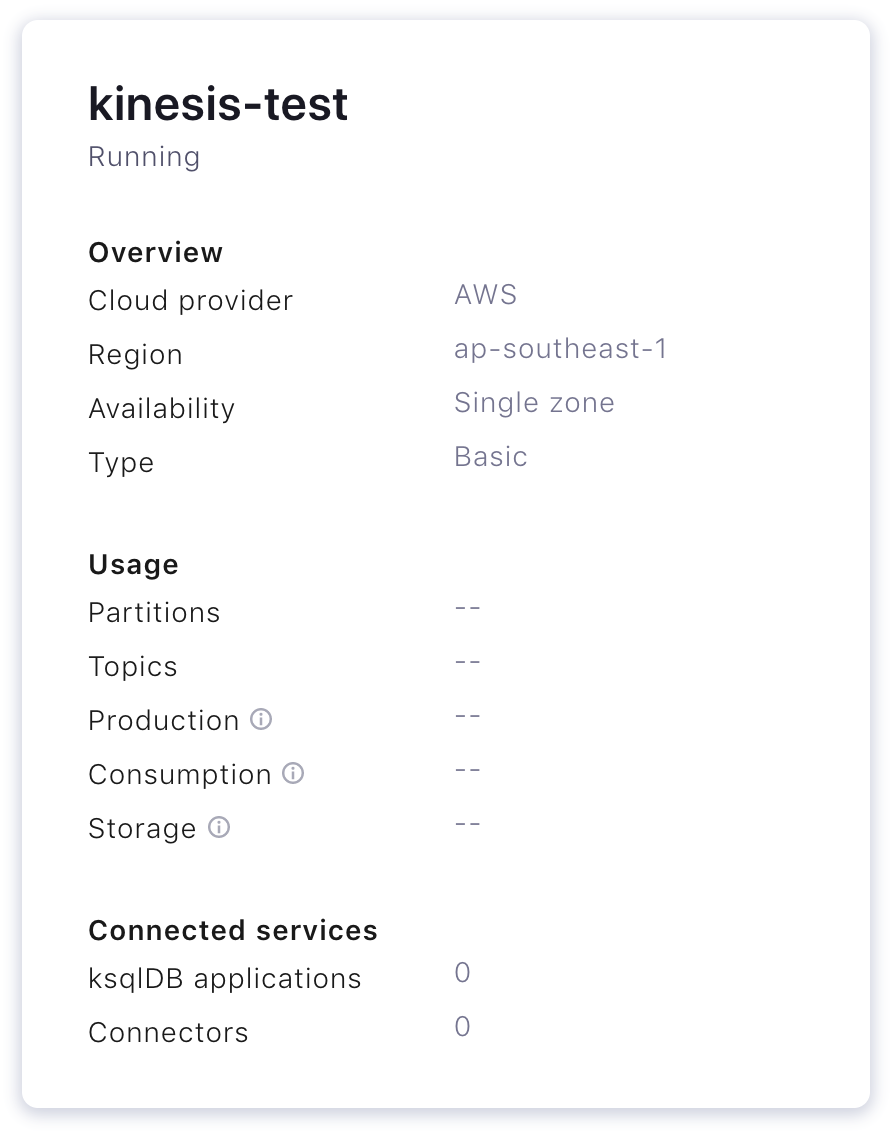The height and width of the screenshot is (1134, 892).
Task: Click the ap-southeast-1 region value
Action: pos(560,349)
